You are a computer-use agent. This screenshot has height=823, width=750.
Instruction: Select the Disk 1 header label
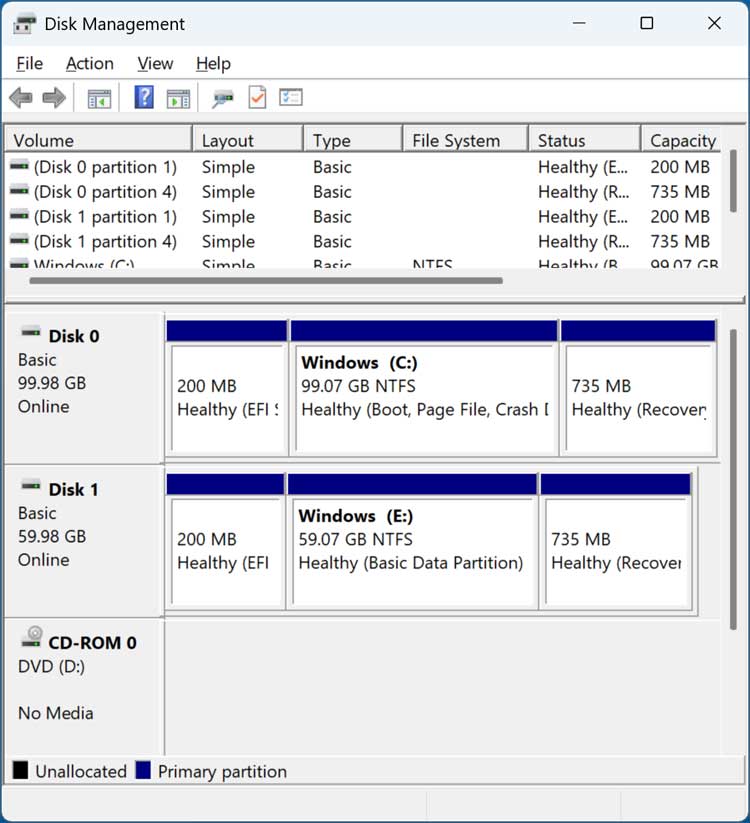coord(73,489)
